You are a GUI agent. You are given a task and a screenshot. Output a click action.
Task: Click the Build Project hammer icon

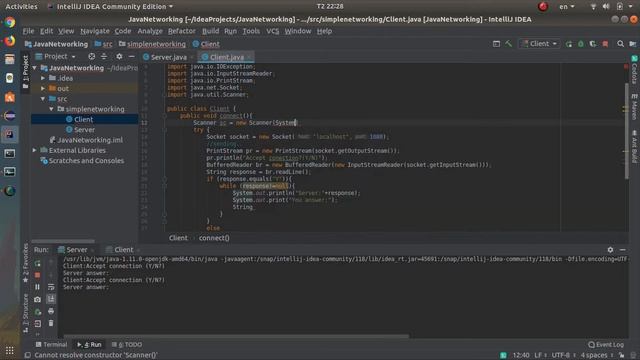[508, 44]
